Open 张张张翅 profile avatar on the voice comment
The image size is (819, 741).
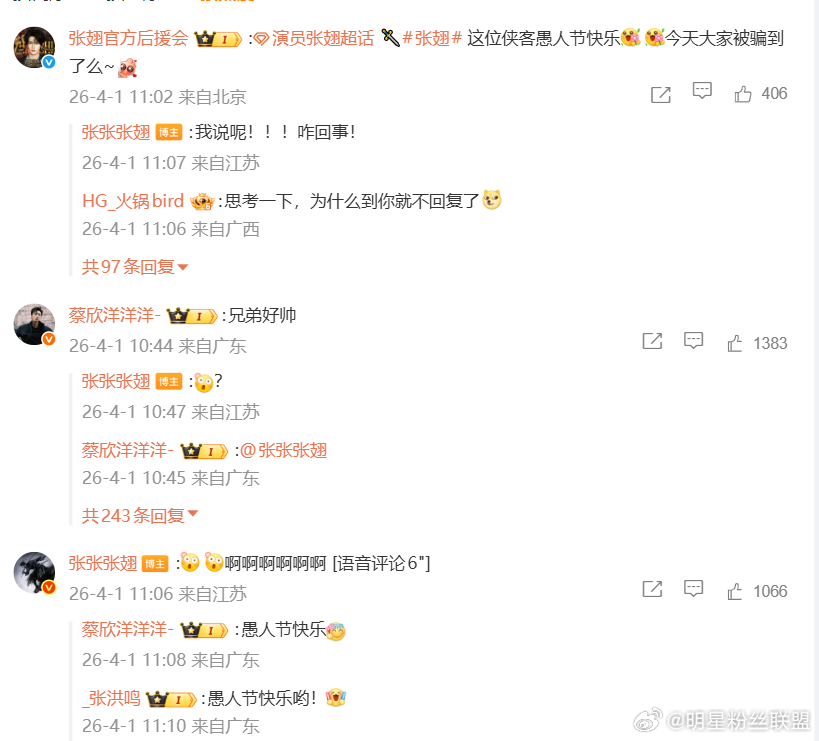coord(34,573)
